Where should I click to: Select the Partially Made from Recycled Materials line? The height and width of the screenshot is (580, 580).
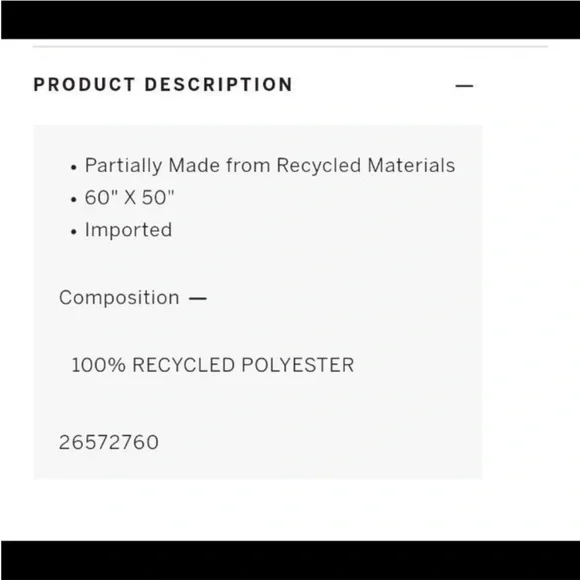[x=270, y=165]
